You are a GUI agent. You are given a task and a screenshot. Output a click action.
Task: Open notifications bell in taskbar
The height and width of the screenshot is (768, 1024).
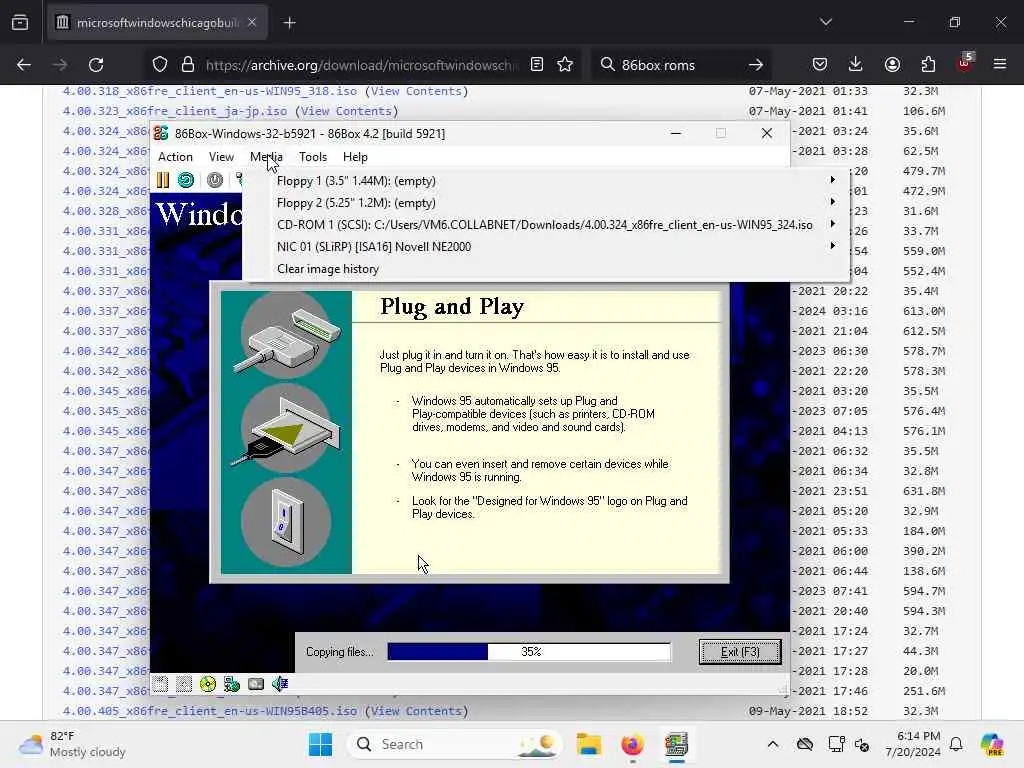(956, 744)
